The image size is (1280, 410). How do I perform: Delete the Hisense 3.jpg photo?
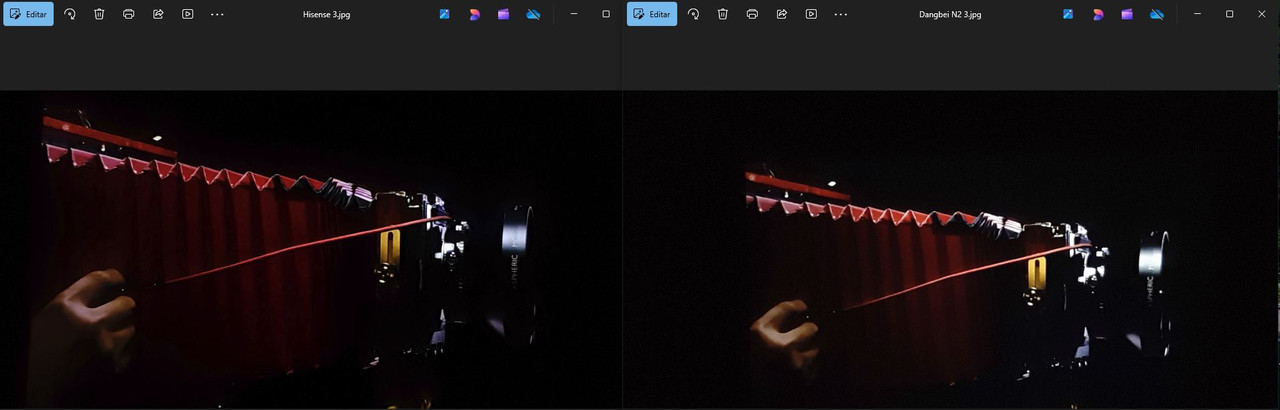point(99,14)
